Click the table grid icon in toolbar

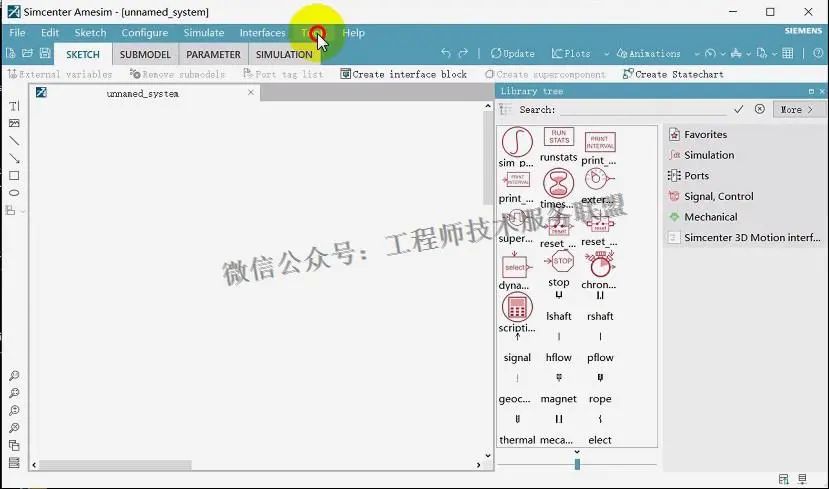[787, 53]
